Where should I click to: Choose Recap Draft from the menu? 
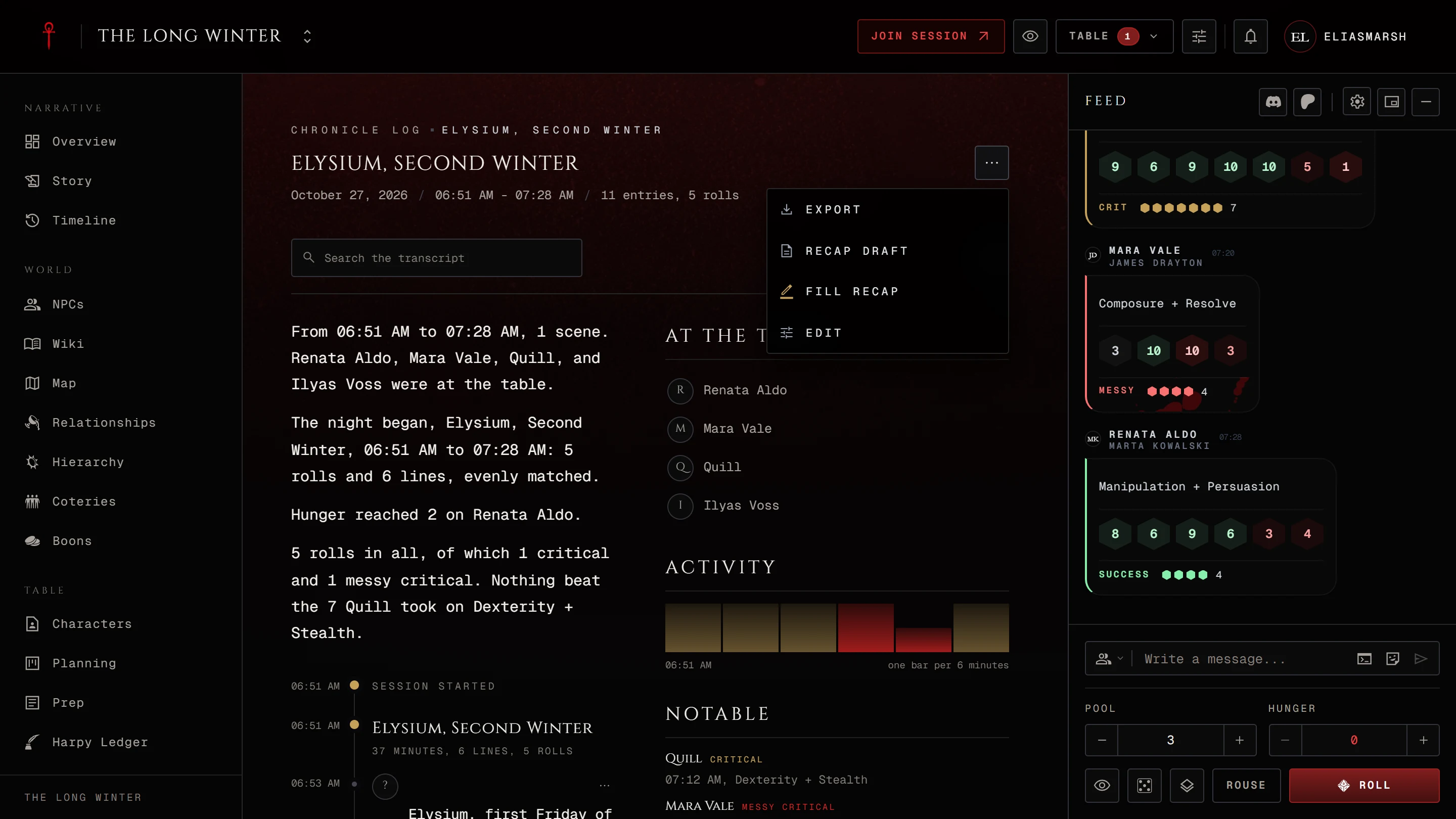coord(887,251)
